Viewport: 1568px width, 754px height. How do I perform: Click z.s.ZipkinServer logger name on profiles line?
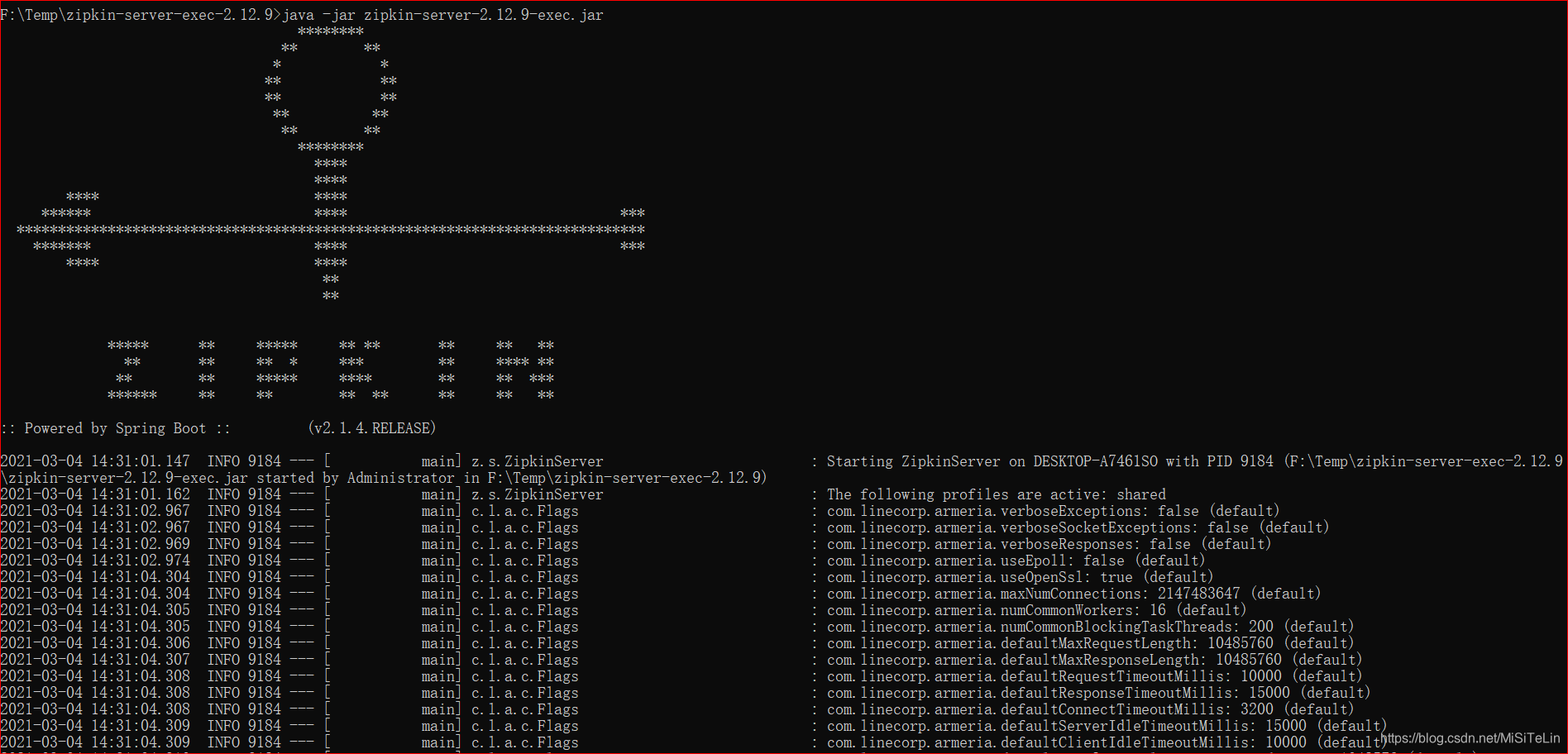pos(538,494)
